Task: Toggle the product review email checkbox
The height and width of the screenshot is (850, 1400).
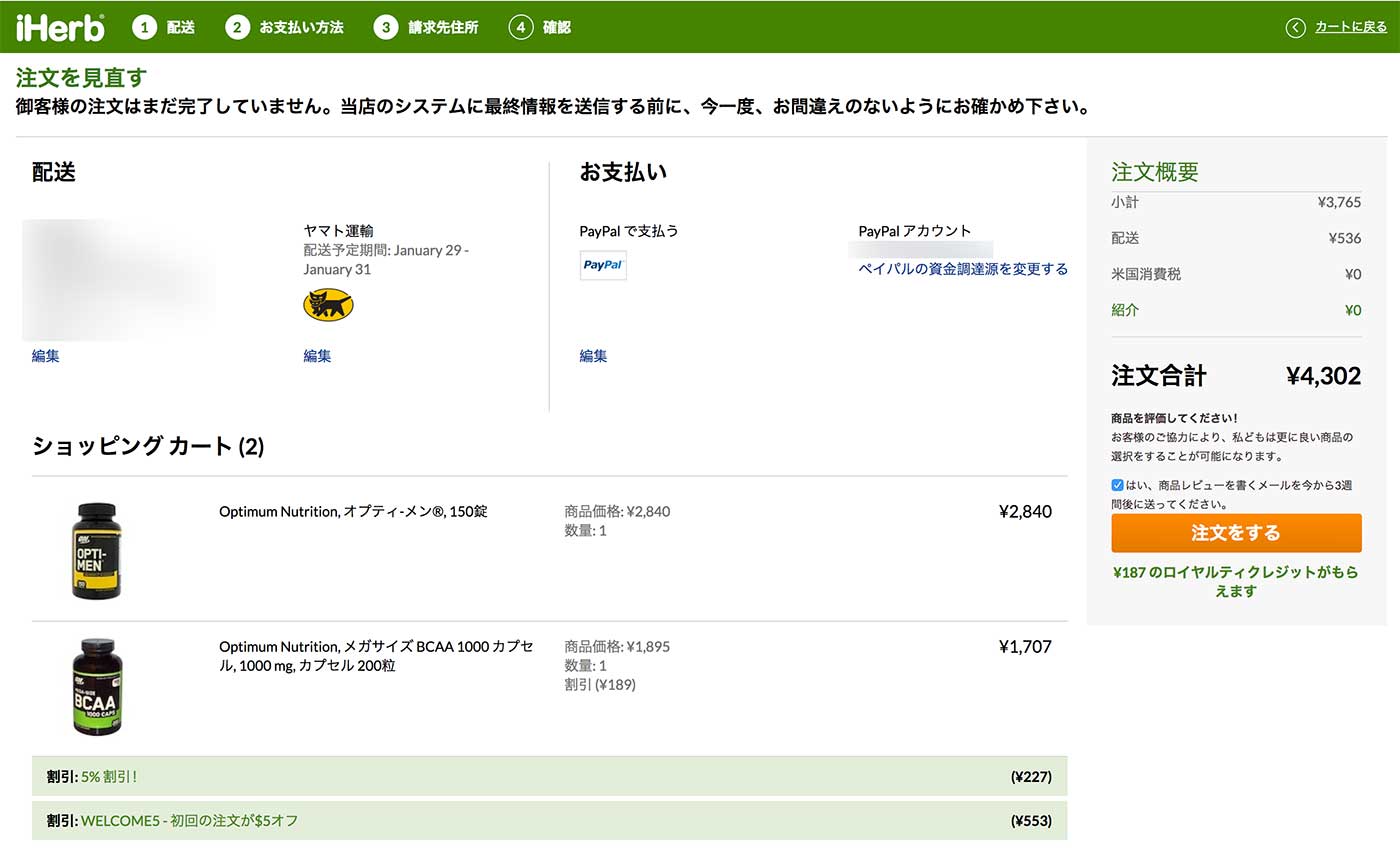Action: coord(1117,485)
